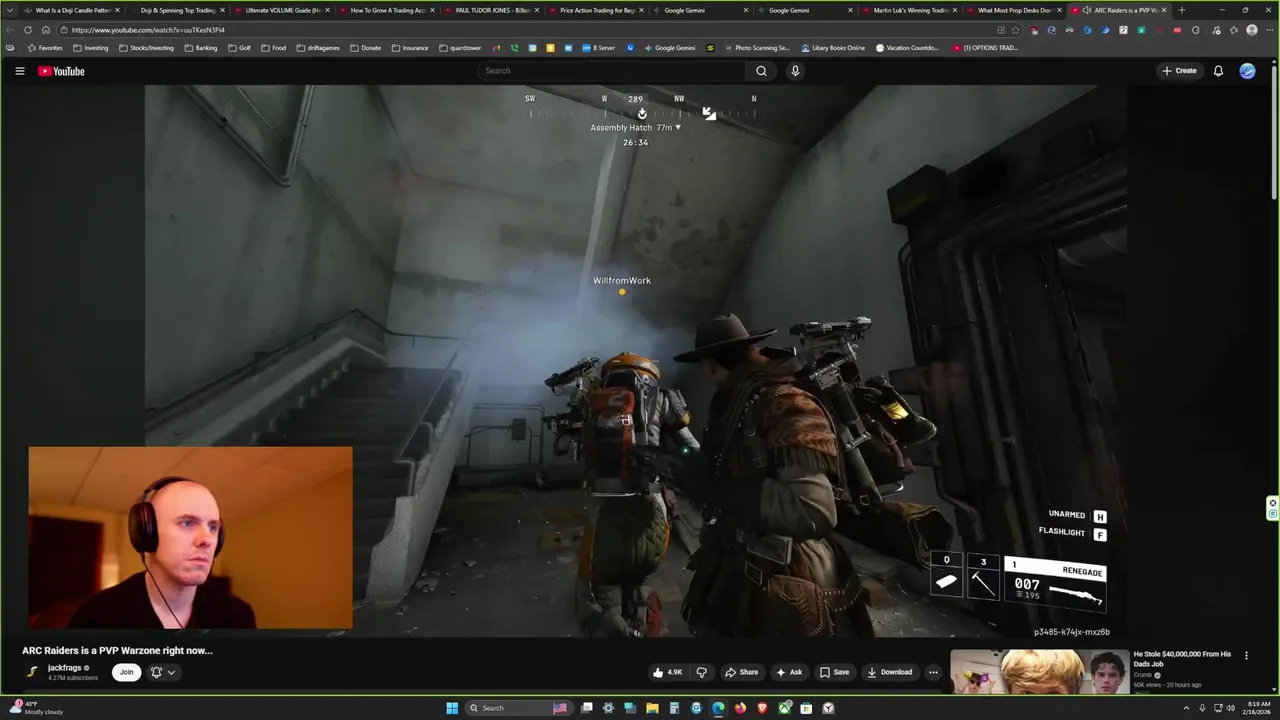The height and width of the screenshot is (720, 1280).
Task: Open the Google Gemini bookmark
Action: 670,48
